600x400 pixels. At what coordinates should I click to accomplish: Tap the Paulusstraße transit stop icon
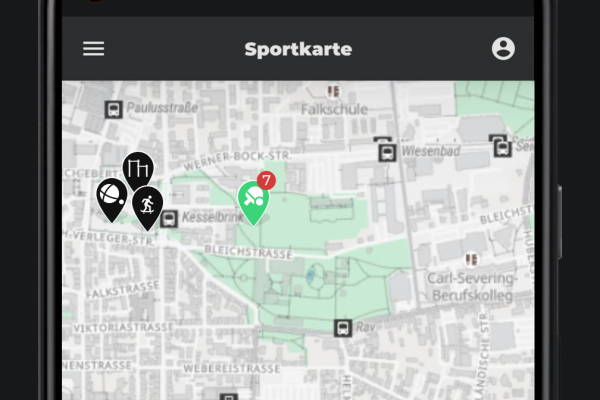[x=113, y=109]
